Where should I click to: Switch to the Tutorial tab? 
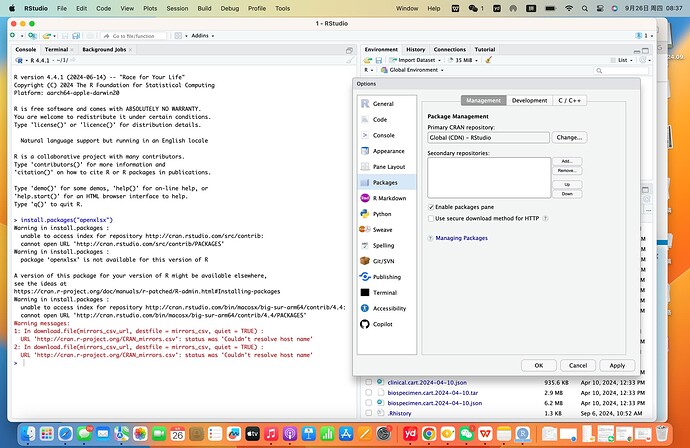tap(484, 49)
